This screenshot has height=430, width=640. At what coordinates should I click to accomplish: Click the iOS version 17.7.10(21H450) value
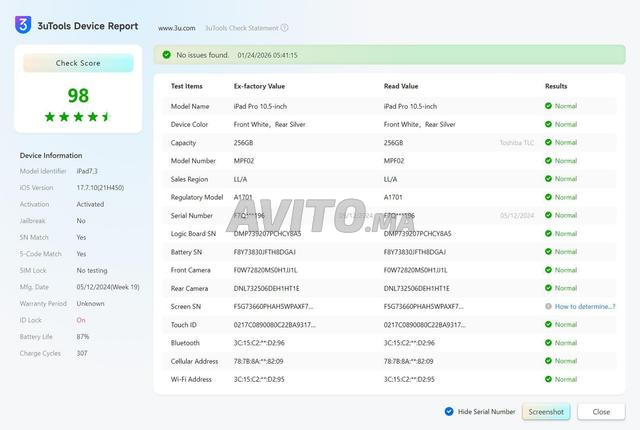pyautogui.click(x=100, y=188)
